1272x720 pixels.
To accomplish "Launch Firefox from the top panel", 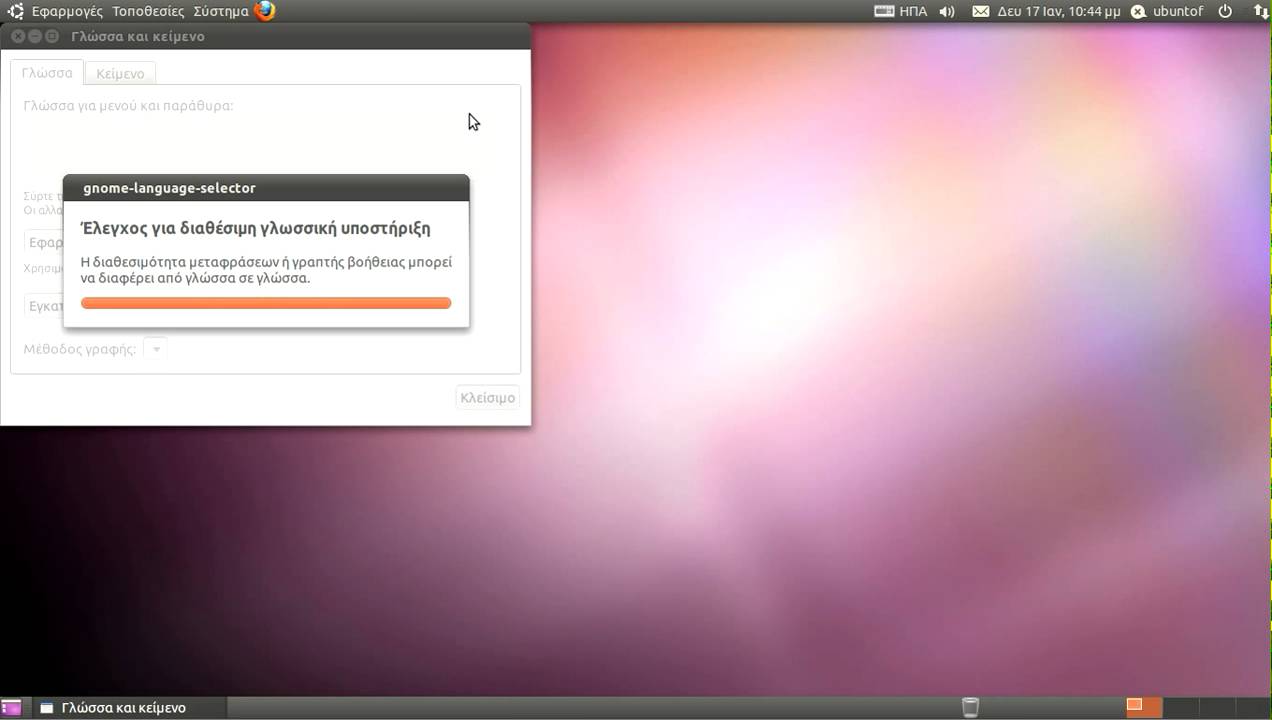I will 264,11.
